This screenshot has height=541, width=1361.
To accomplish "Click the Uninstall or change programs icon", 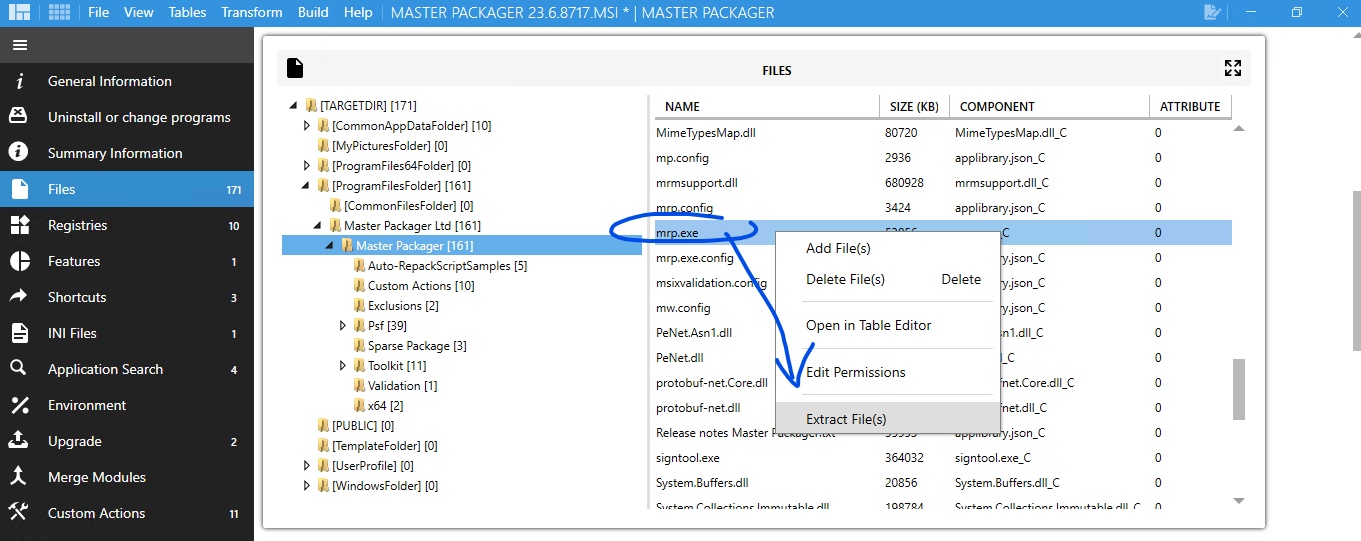I will 19,117.
